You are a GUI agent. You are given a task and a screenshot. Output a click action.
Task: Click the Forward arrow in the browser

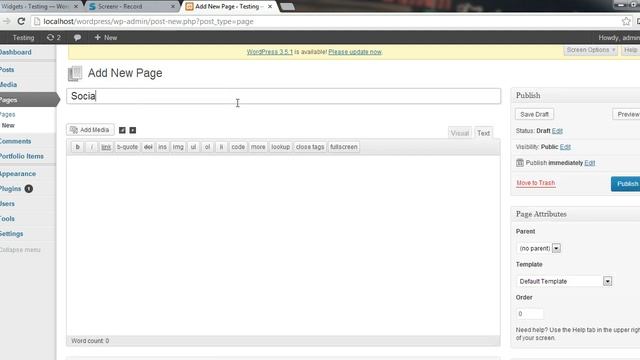(7, 21)
